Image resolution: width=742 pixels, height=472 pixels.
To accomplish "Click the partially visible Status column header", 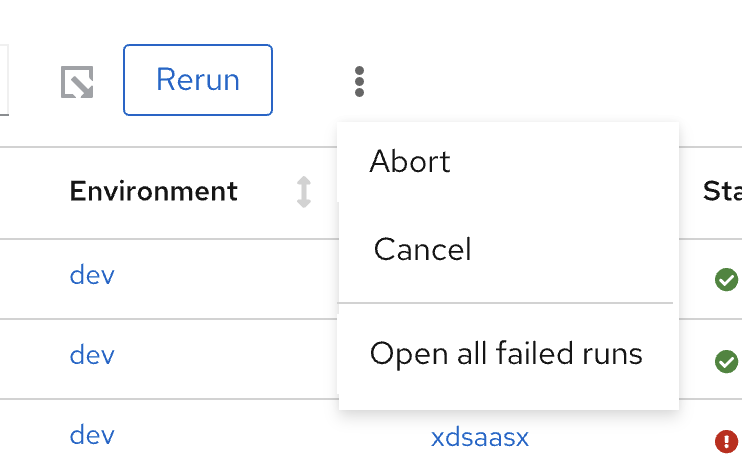I will 722,191.
